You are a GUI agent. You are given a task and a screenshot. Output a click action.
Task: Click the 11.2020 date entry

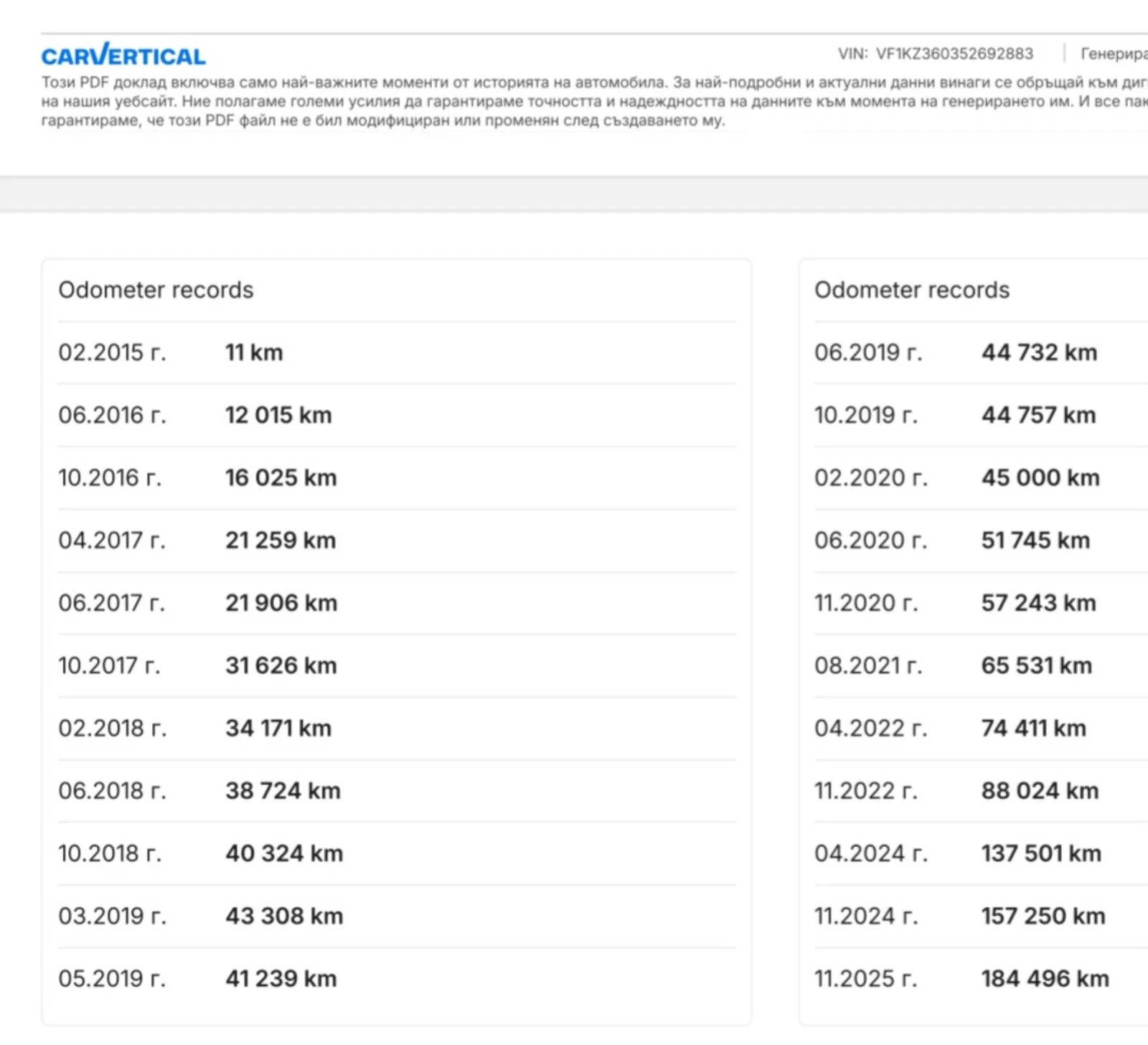click(x=865, y=603)
